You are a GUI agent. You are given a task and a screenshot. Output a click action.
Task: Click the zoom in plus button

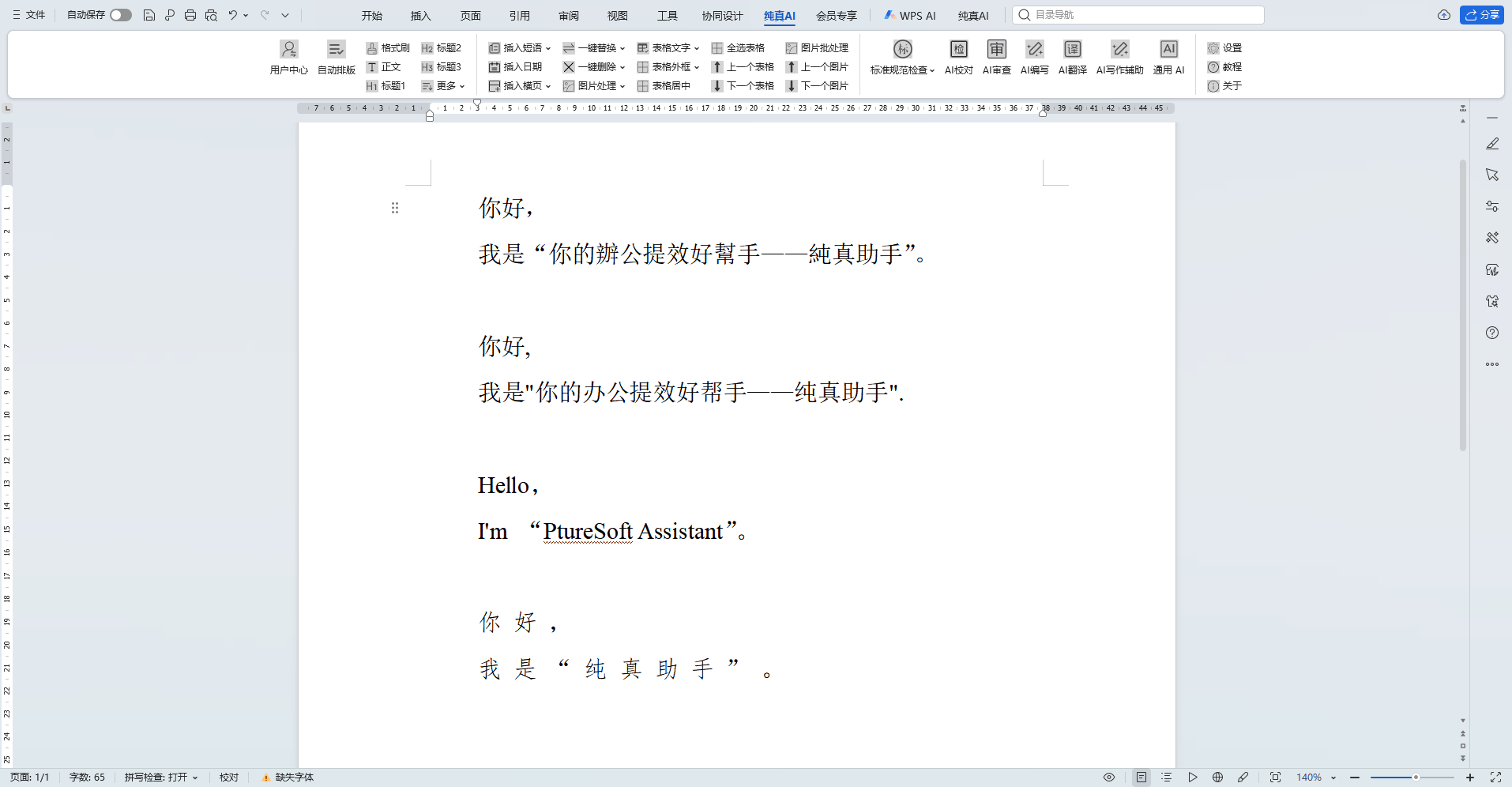point(1470,778)
